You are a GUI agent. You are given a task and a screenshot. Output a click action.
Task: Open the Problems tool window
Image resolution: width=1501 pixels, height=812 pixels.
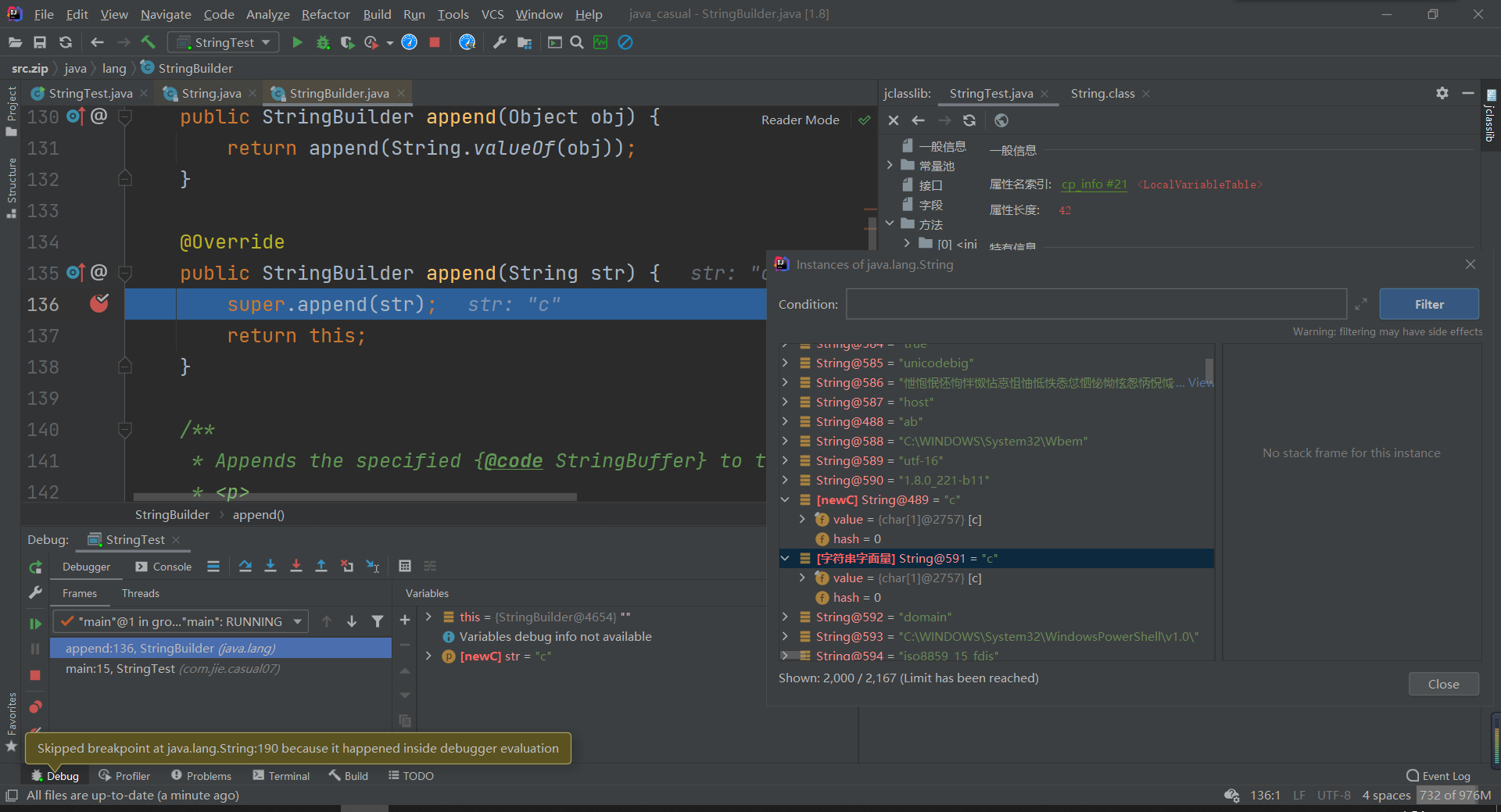pyautogui.click(x=201, y=775)
